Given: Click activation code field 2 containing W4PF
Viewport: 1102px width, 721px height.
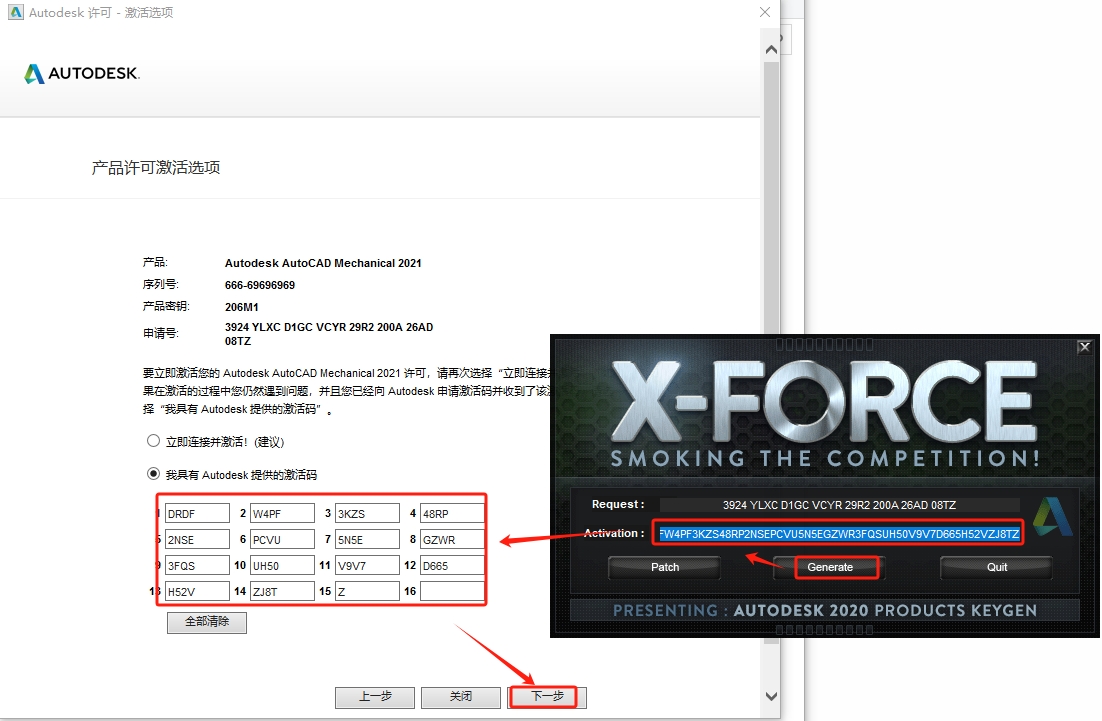Looking at the screenshot, I should pos(283,514).
